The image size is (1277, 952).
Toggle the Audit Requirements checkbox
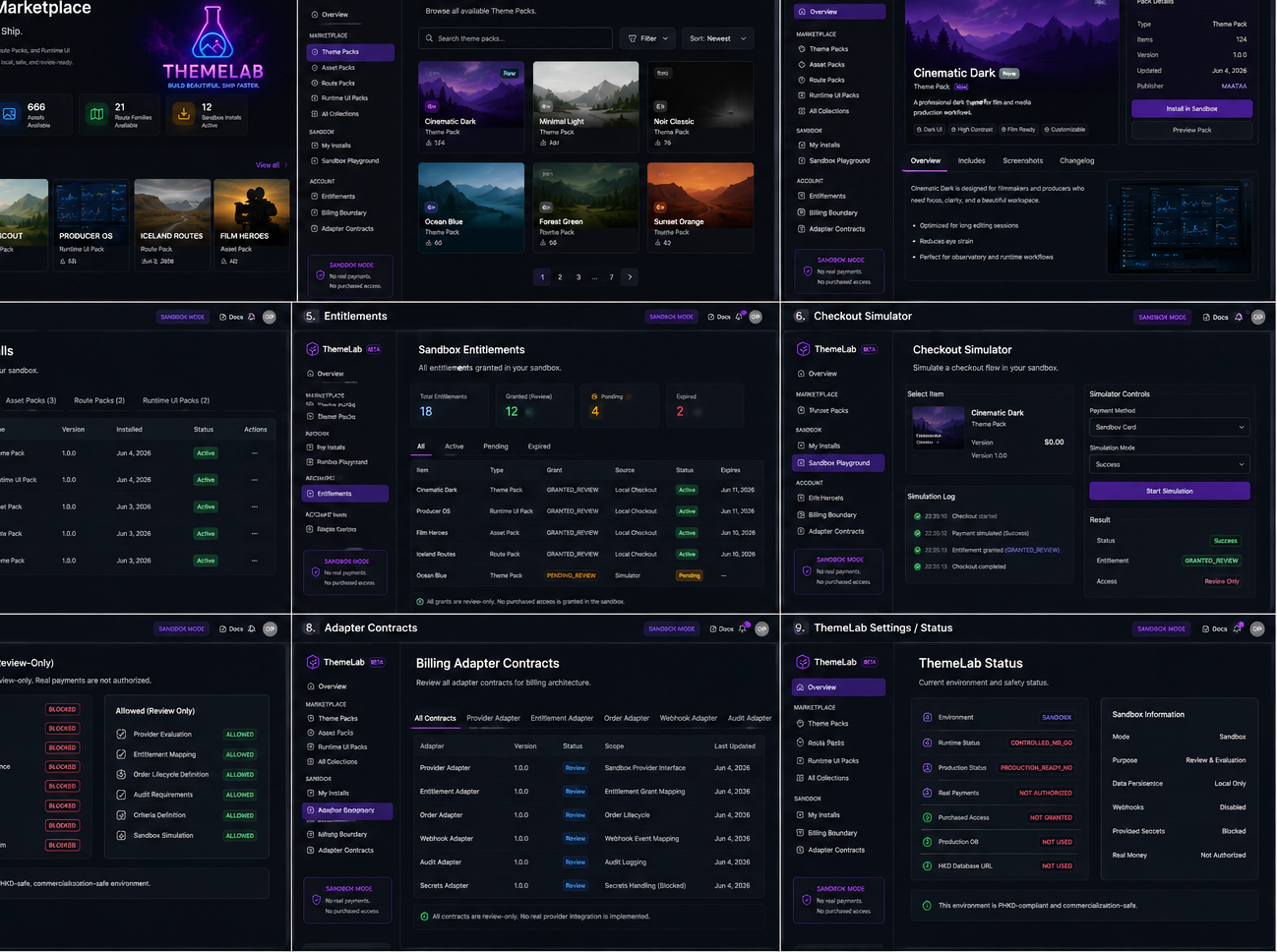point(121,795)
